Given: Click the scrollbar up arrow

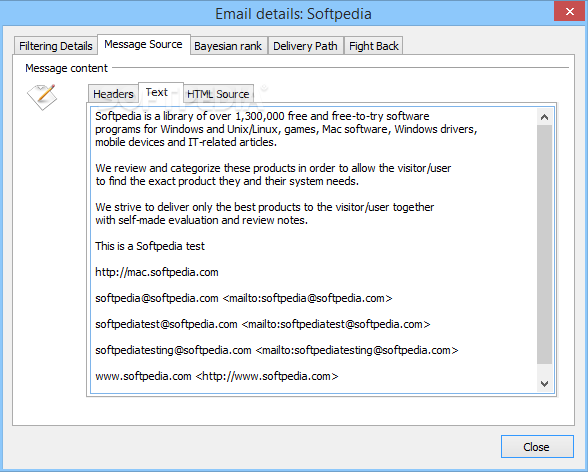Looking at the screenshot, I should click(x=544, y=117).
